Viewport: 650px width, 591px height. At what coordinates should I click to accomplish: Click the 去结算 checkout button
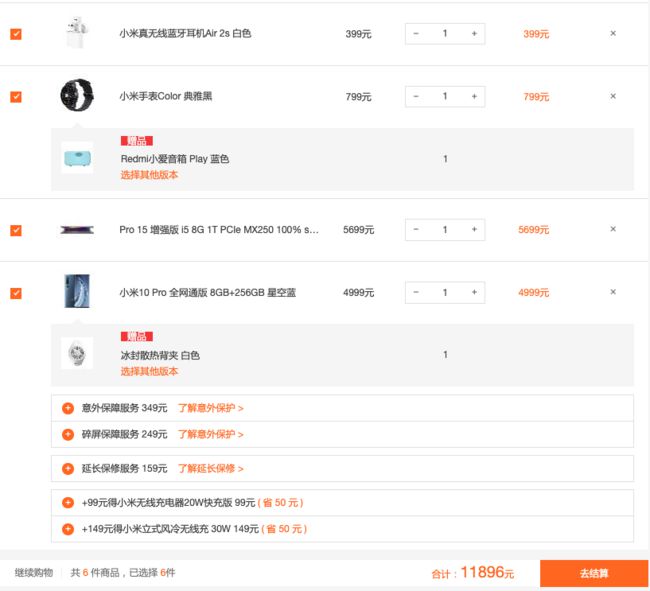(x=594, y=574)
